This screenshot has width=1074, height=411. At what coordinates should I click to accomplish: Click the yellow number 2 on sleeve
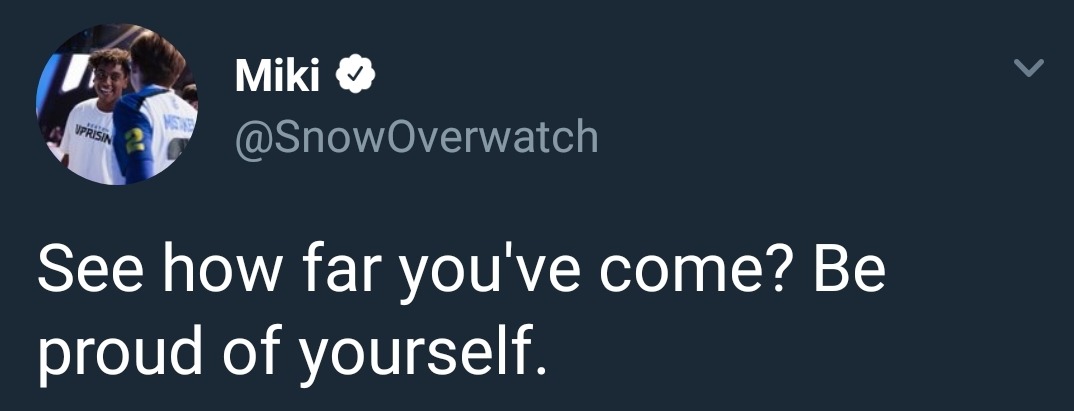135,140
